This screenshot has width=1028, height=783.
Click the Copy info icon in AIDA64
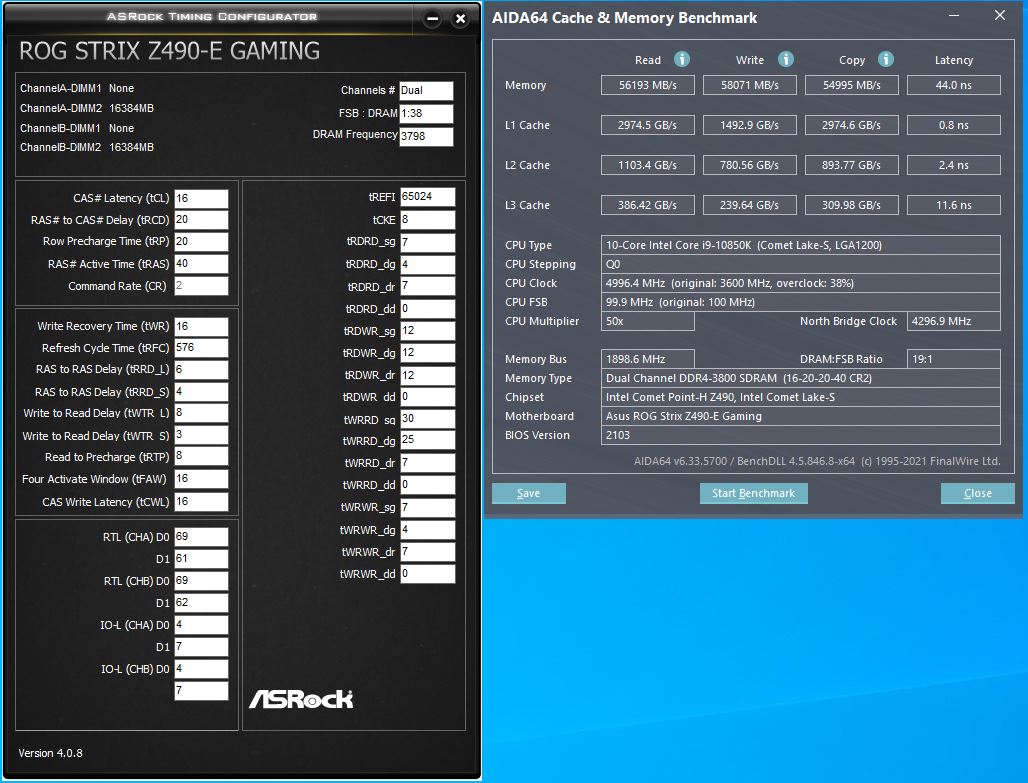pyautogui.click(x=886, y=60)
